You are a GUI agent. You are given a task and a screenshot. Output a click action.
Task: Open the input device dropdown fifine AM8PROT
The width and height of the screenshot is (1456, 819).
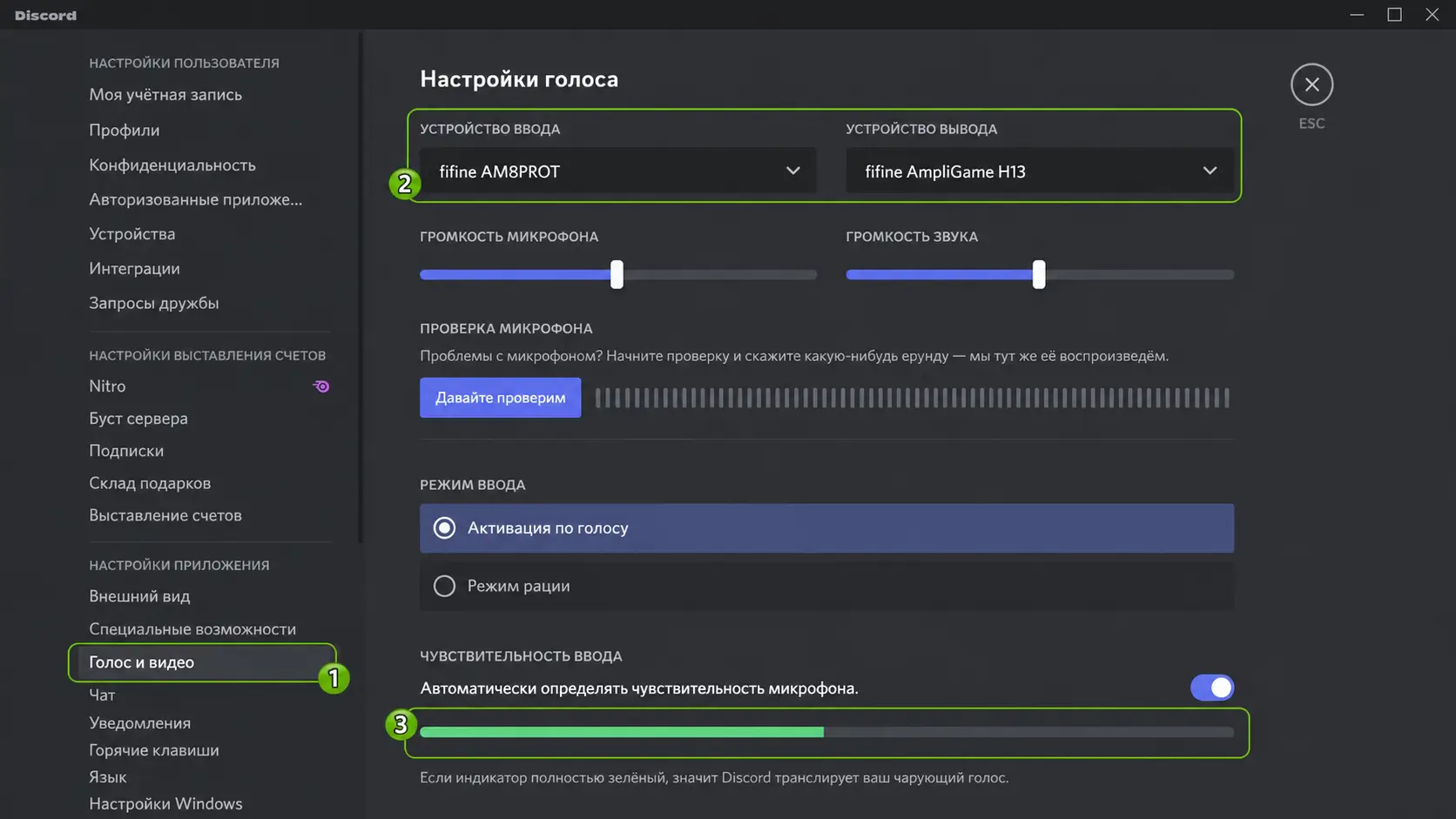[617, 171]
